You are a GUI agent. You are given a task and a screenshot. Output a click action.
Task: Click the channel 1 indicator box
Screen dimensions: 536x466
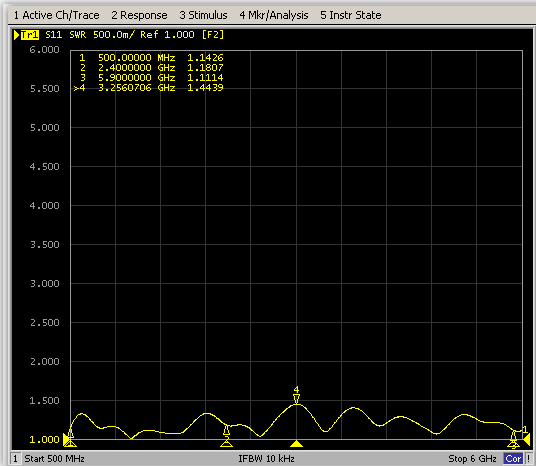click(x=15, y=458)
